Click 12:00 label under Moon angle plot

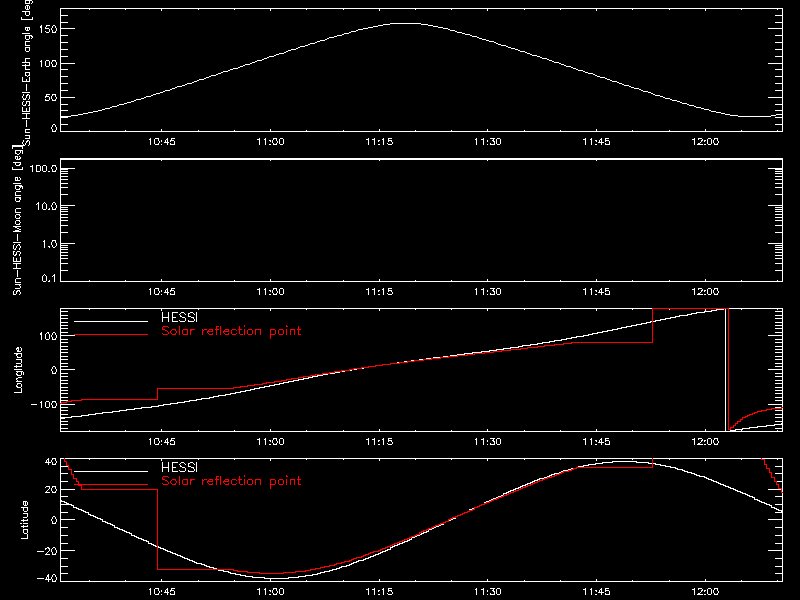pos(705,292)
